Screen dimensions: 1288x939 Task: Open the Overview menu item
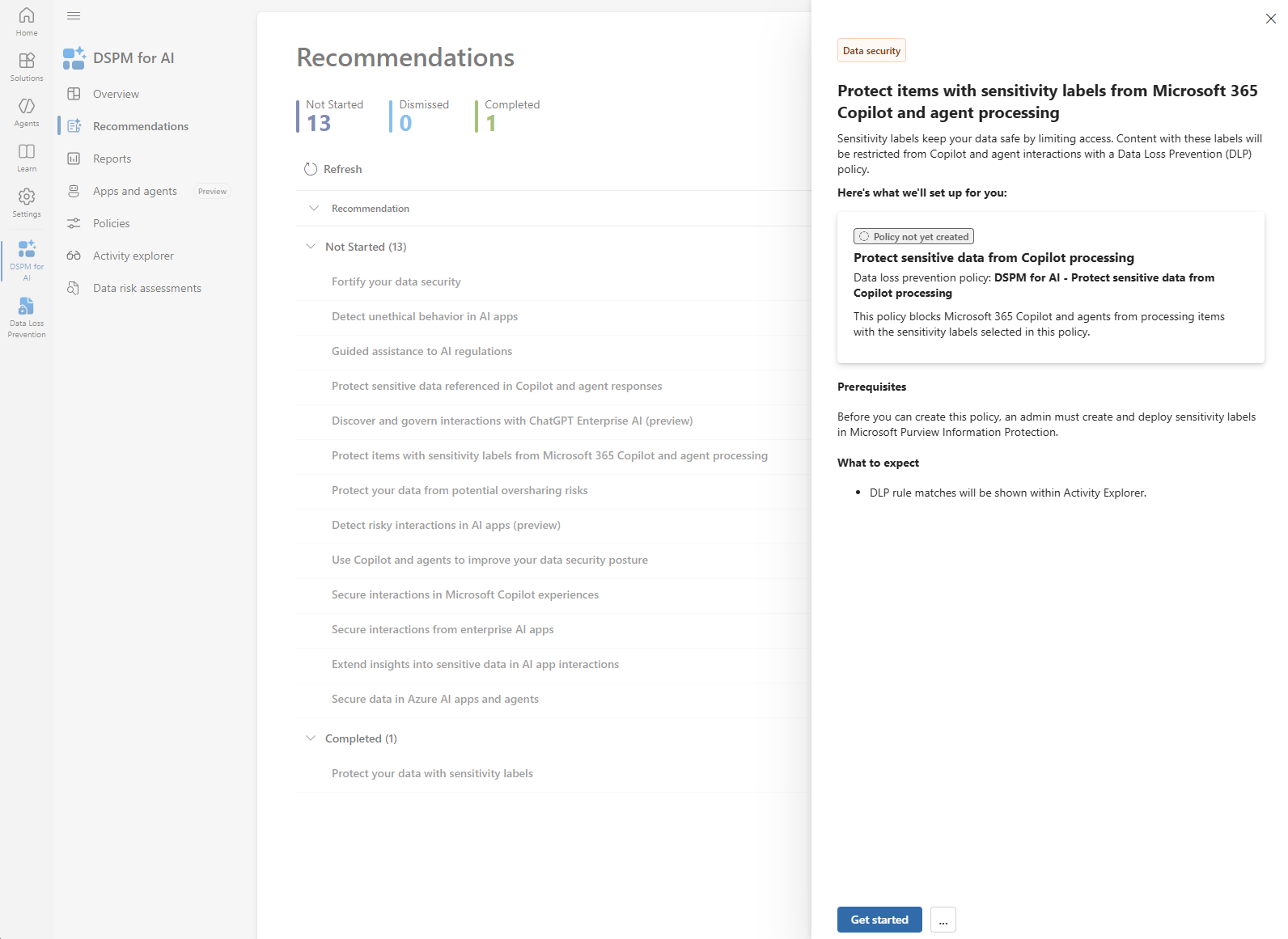click(116, 94)
